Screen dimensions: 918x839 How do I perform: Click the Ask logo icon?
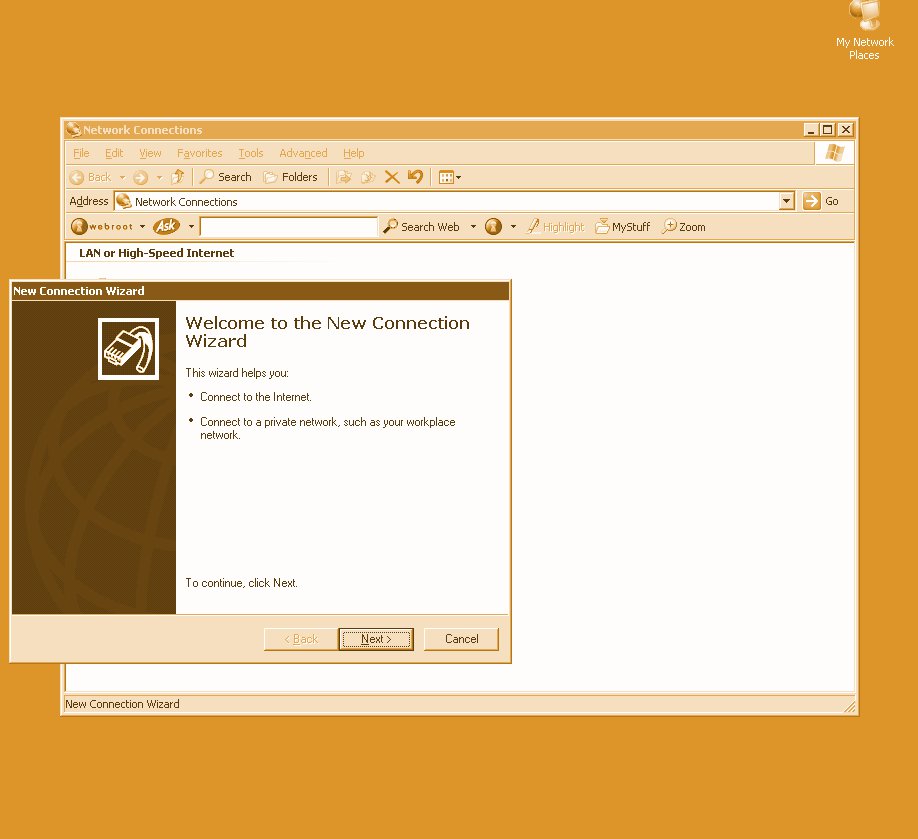point(166,226)
